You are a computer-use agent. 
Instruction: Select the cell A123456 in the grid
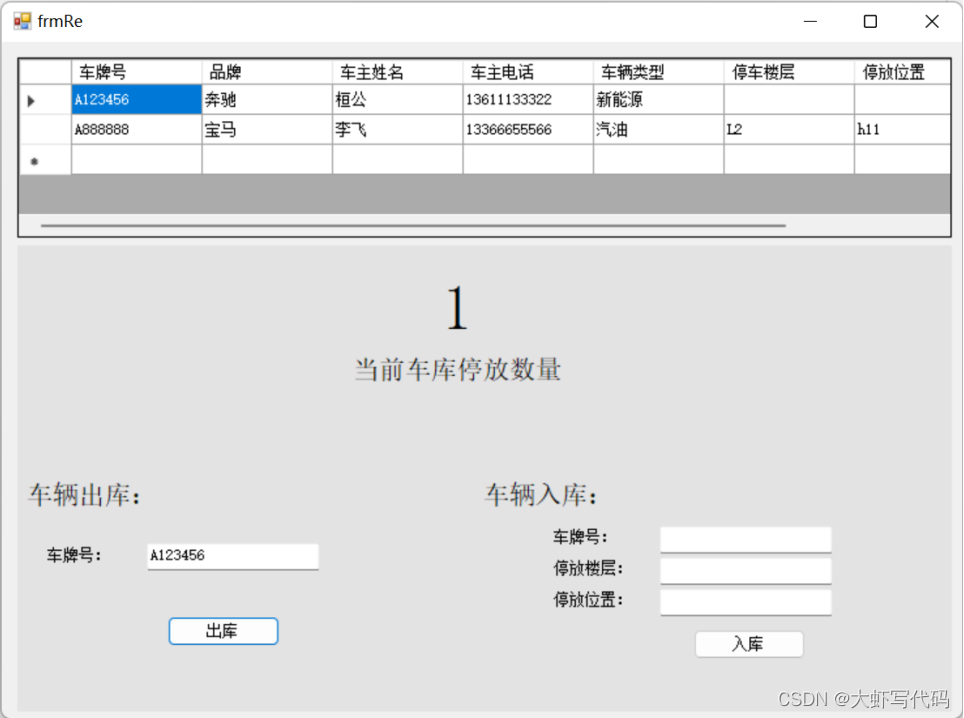pos(136,100)
